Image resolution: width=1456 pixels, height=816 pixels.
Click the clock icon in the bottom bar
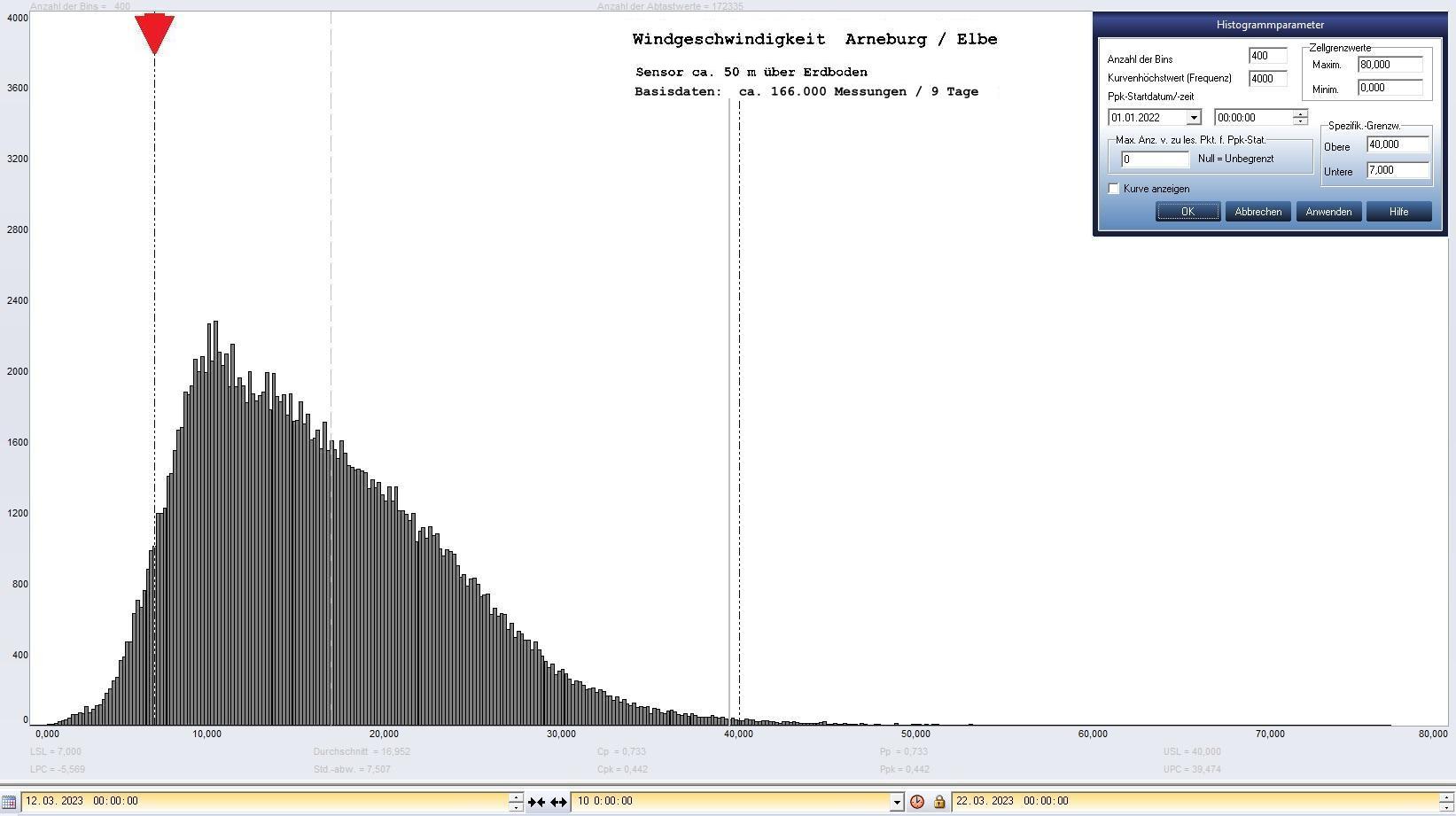point(917,802)
